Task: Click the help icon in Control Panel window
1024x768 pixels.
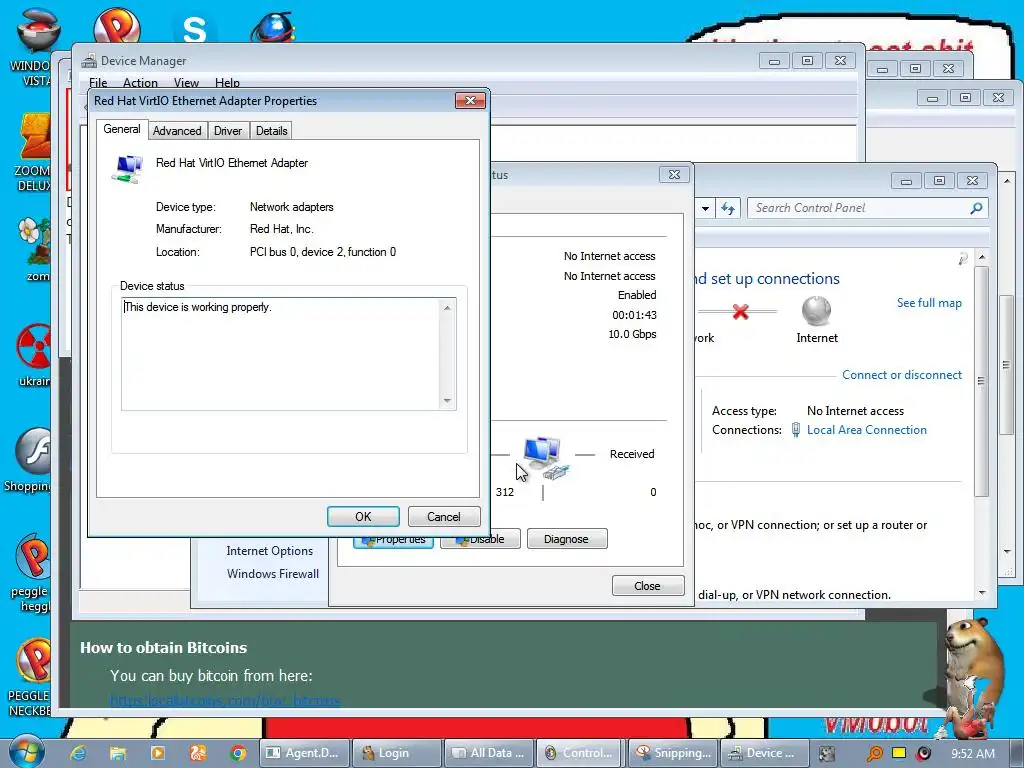Action: point(963,259)
